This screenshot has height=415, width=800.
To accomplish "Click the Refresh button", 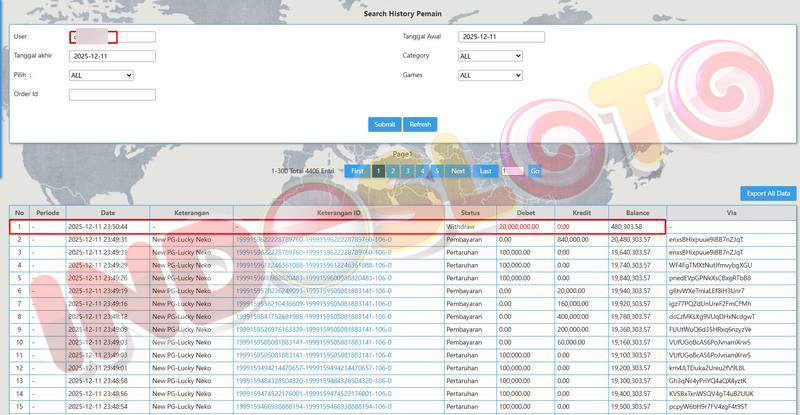I will click(420, 124).
